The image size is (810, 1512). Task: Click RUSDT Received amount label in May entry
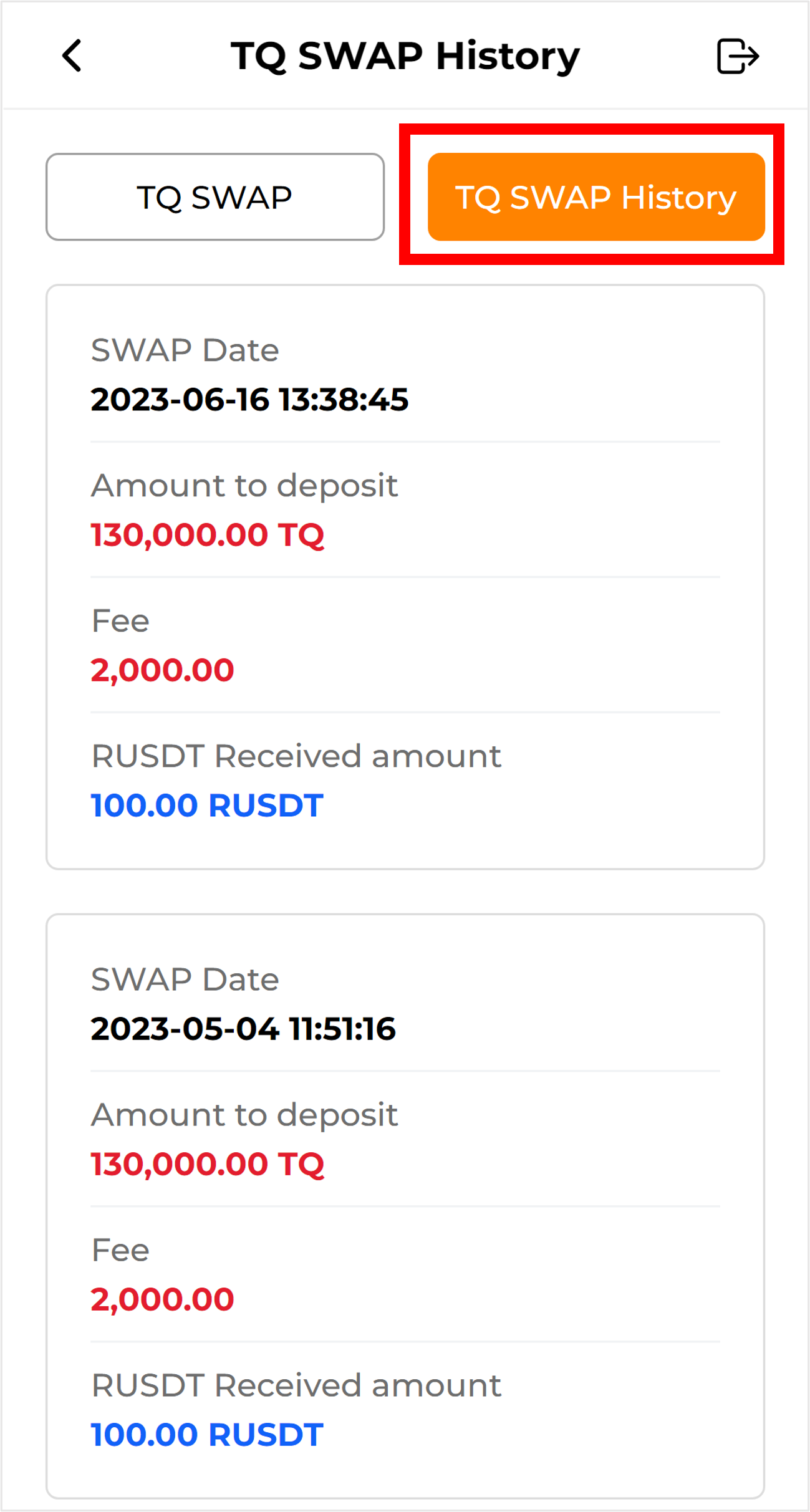pyautogui.click(x=296, y=1385)
